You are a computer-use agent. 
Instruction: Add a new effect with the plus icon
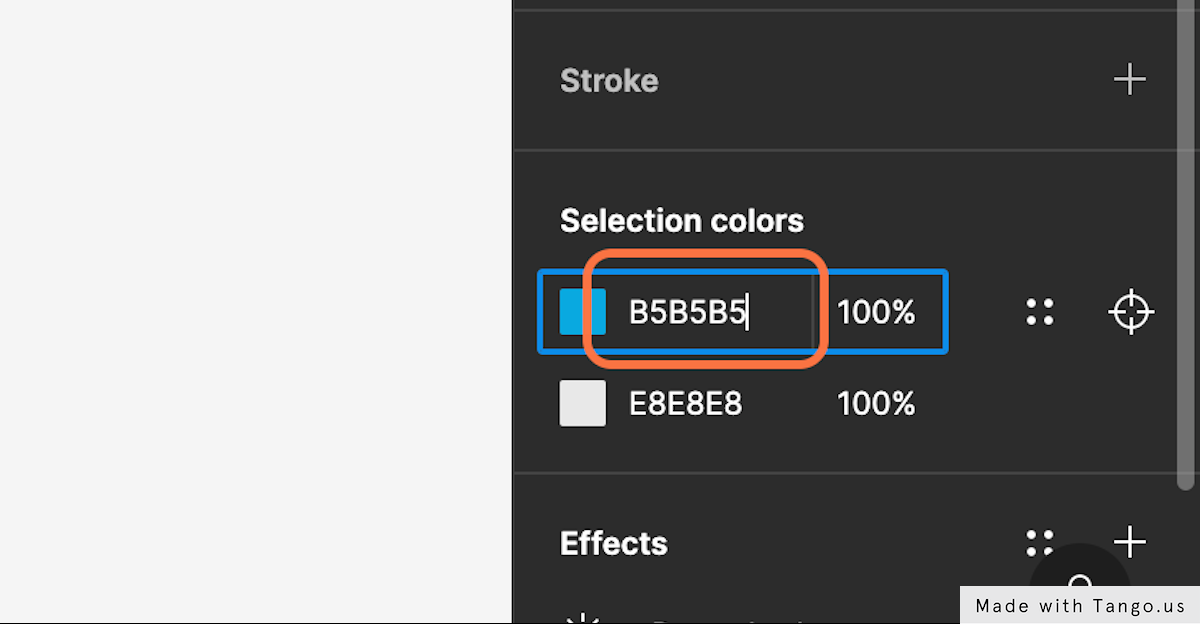1130,543
